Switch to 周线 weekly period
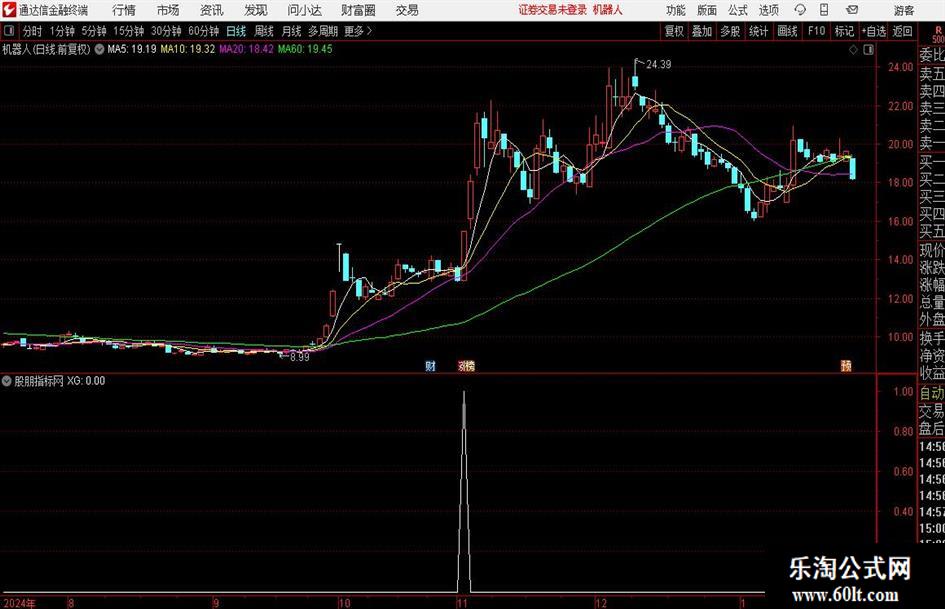The image size is (945, 609). 263,31
